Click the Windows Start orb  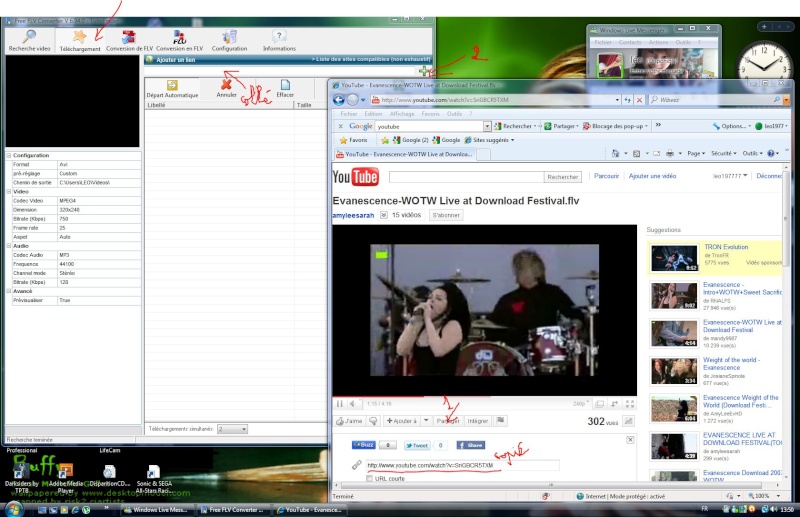13,509
